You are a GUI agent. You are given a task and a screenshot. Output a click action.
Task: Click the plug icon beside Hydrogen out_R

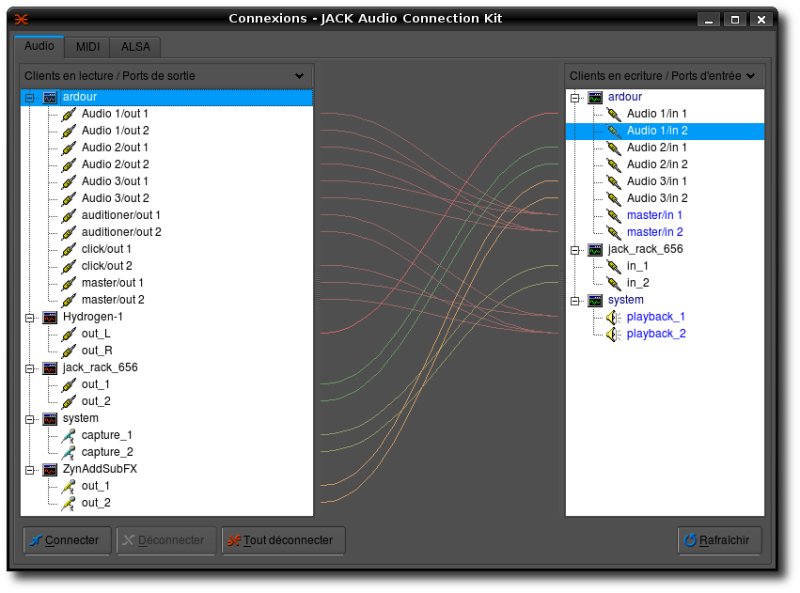(x=69, y=351)
